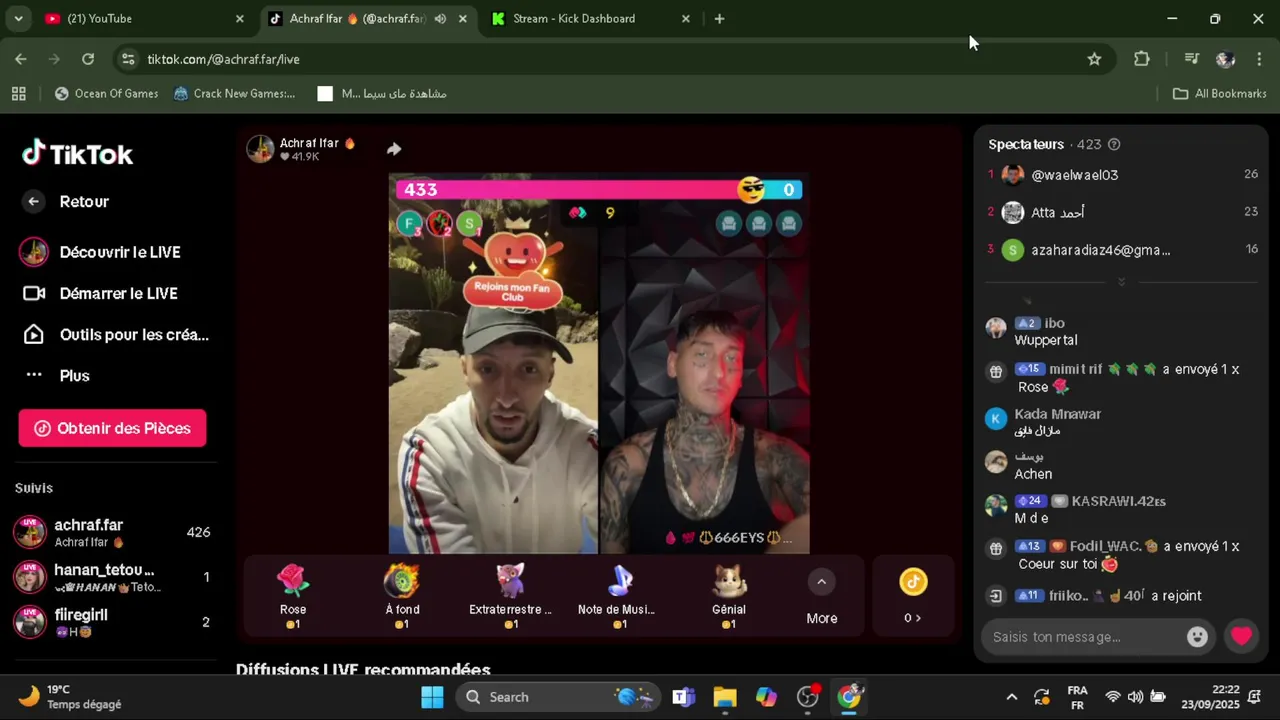Open Chrome profile avatar

(x=1225, y=59)
